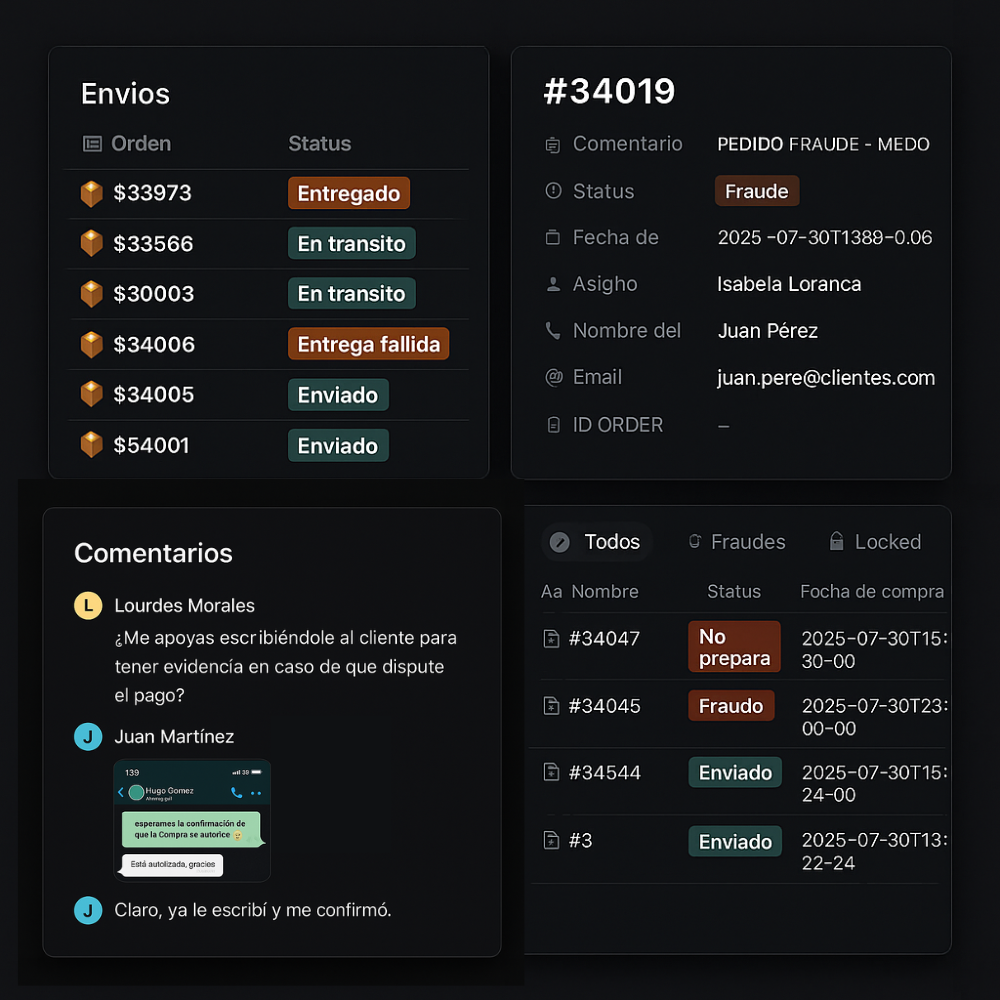Select the Locked tab
This screenshot has width=1000, height=1000.
tap(875, 542)
